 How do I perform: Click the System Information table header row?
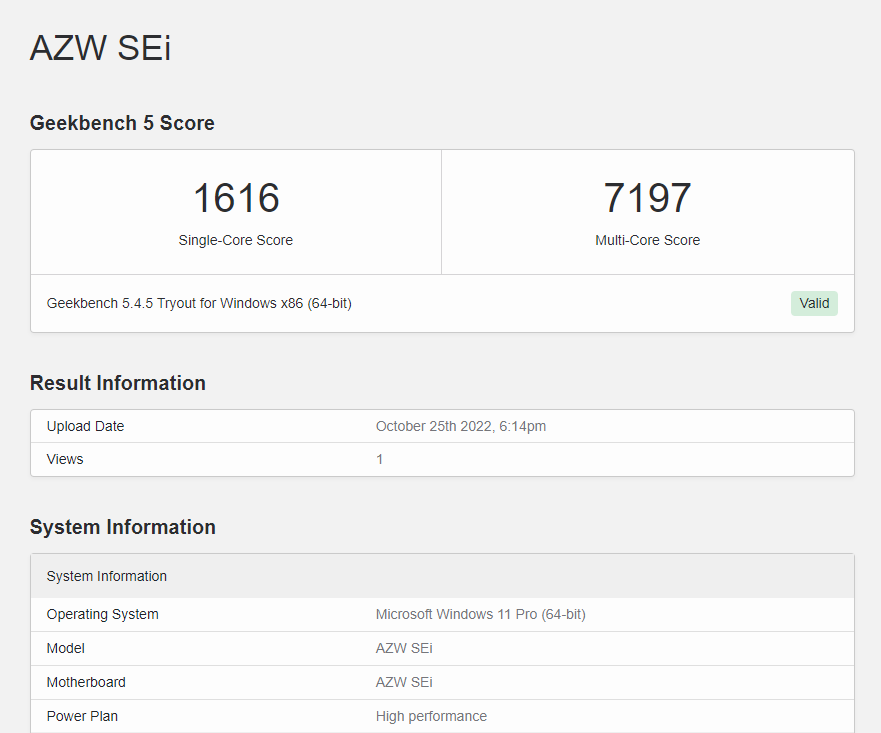click(442, 576)
